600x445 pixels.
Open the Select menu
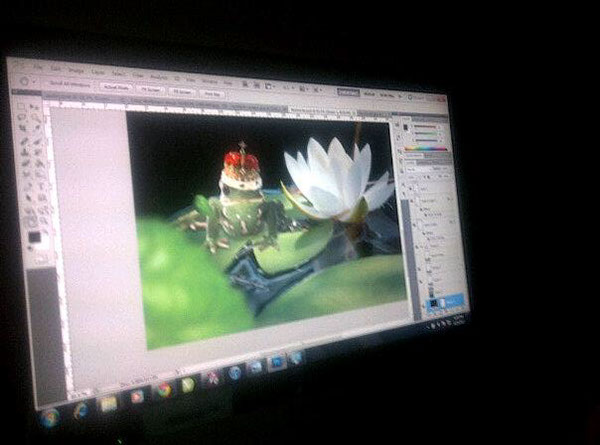click(118, 73)
